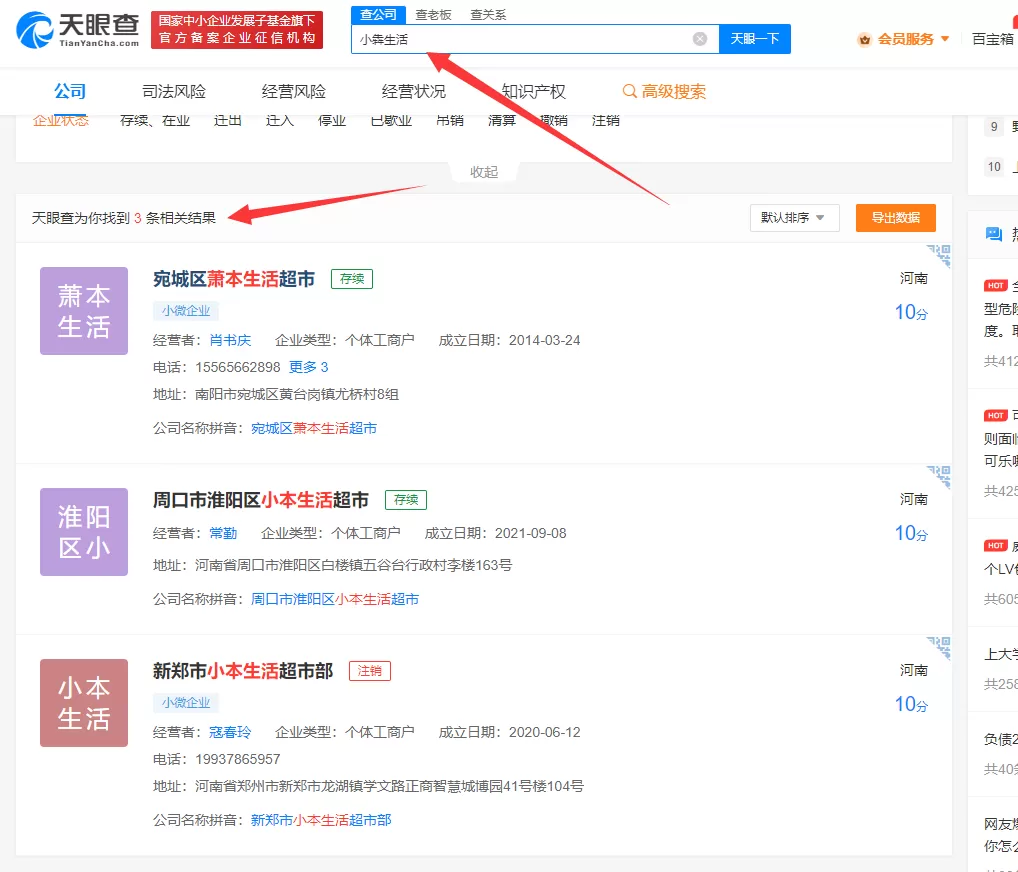The height and width of the screenshot is (872, 1018).
Task: Click the 小本生活 company logo thumbnail
Action: click(84, 703)
